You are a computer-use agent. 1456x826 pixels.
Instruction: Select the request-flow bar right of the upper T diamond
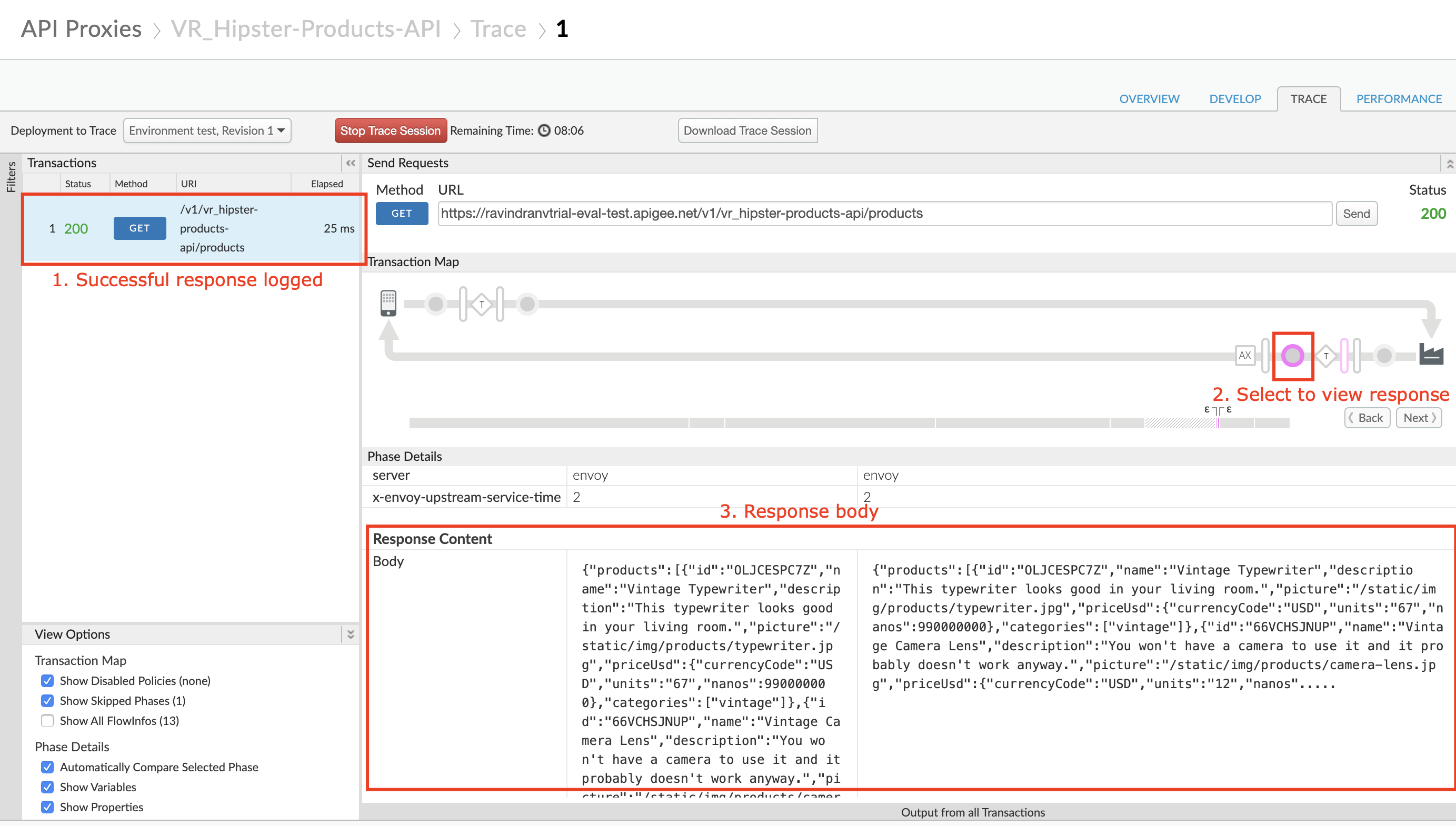(500, 304)
